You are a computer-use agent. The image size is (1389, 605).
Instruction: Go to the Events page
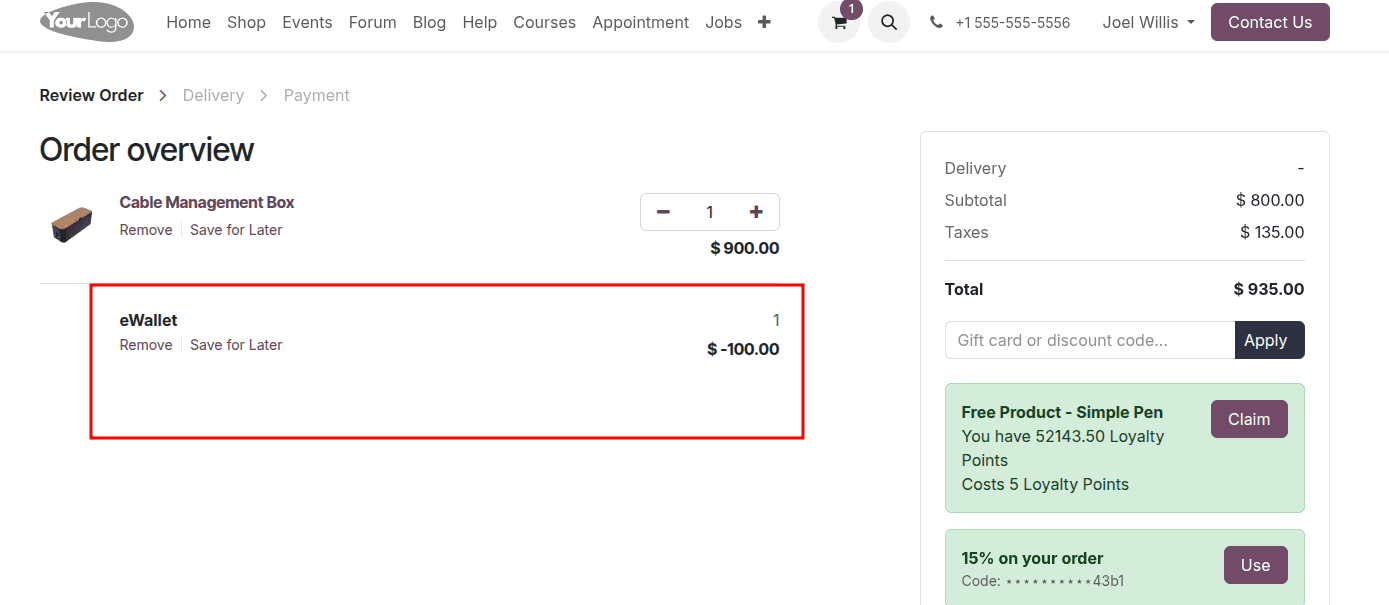[307, 22]
